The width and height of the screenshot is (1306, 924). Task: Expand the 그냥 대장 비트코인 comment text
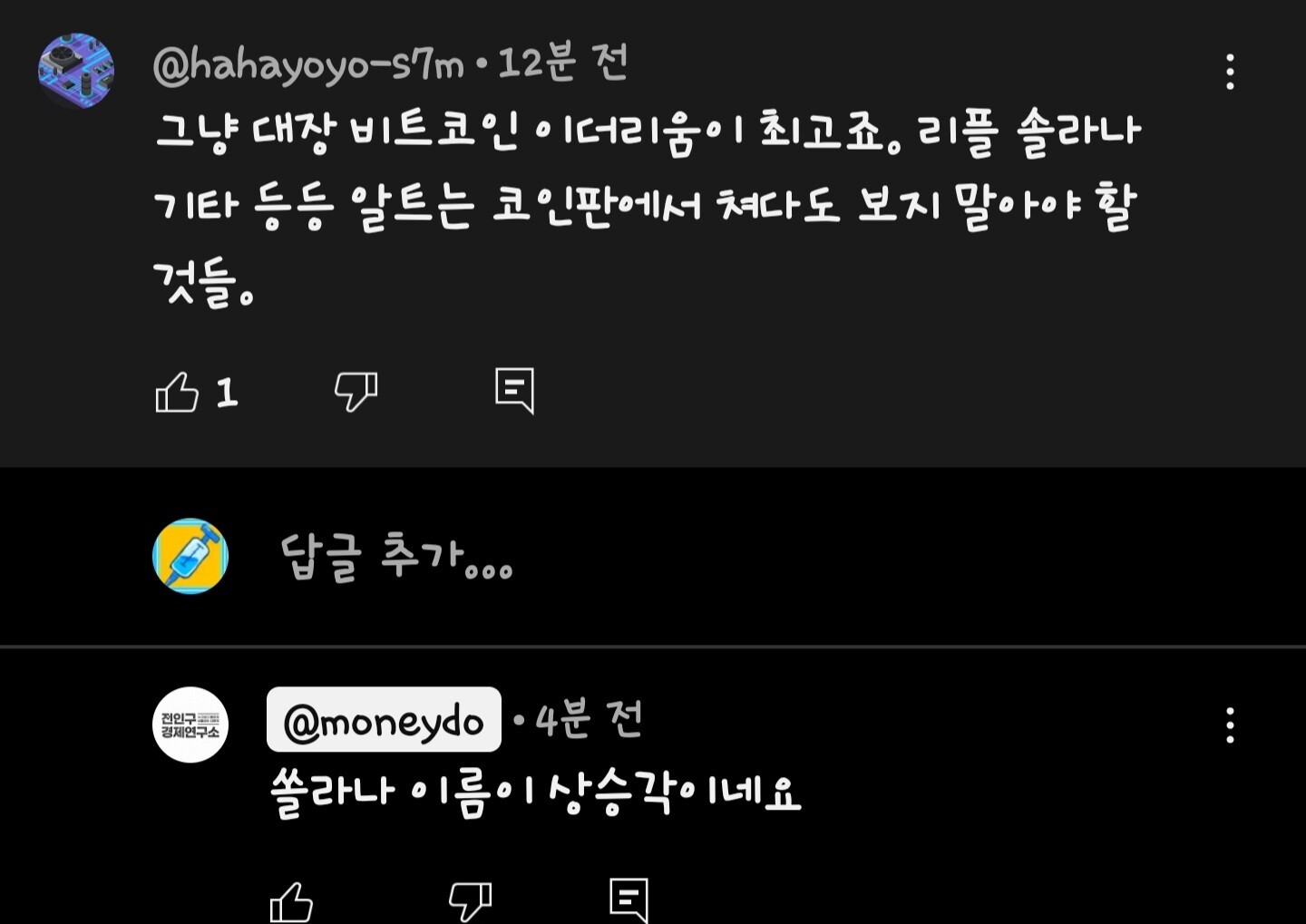(648, 208)
